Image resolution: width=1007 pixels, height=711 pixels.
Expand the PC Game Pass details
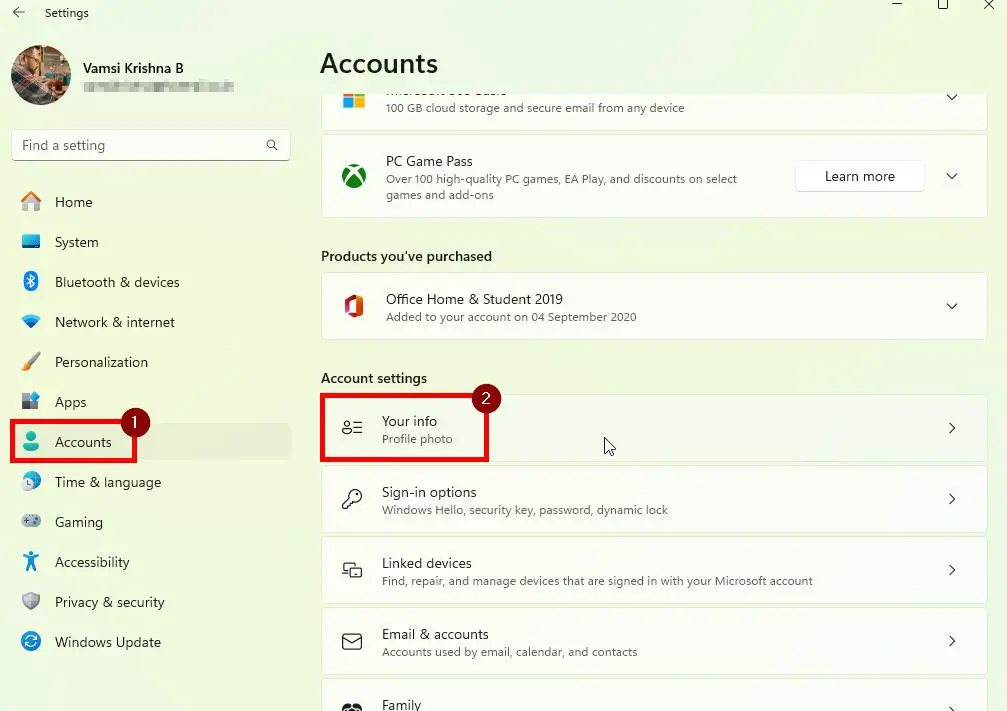pos(951,176)
